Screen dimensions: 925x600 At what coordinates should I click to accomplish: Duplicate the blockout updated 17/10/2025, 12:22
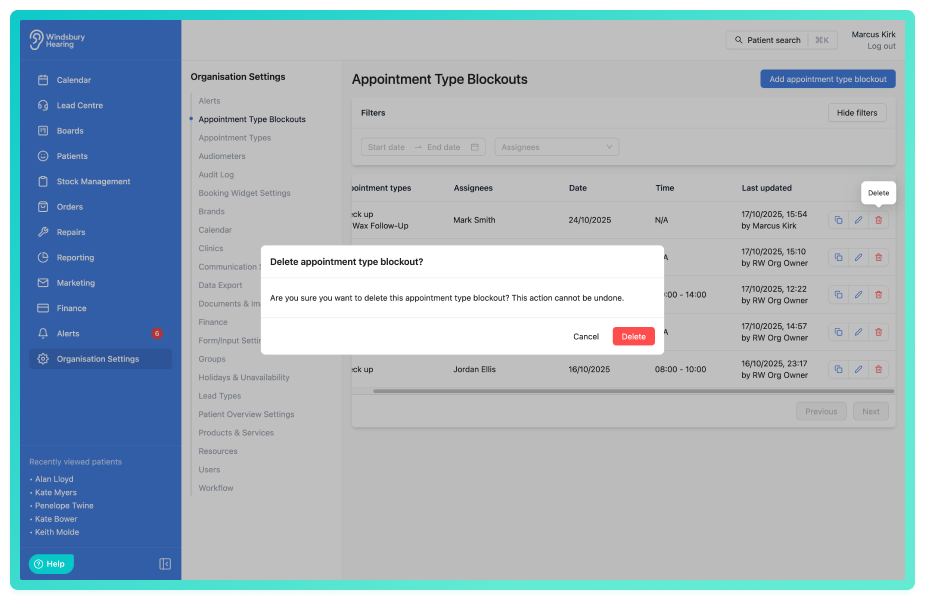coord(838,294)
